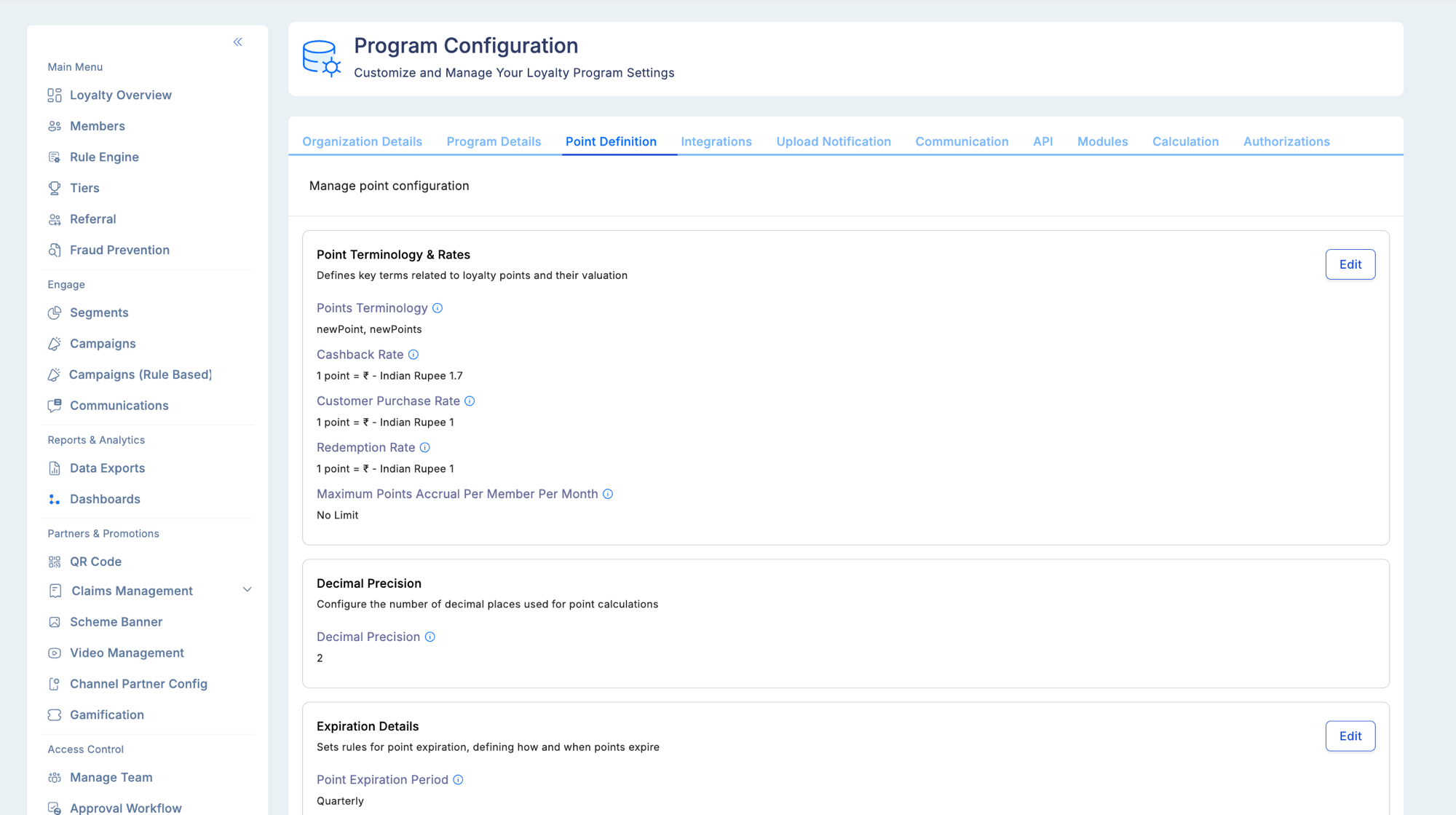Collapse the sidebar with double-chevron icon

coord(238,42)
